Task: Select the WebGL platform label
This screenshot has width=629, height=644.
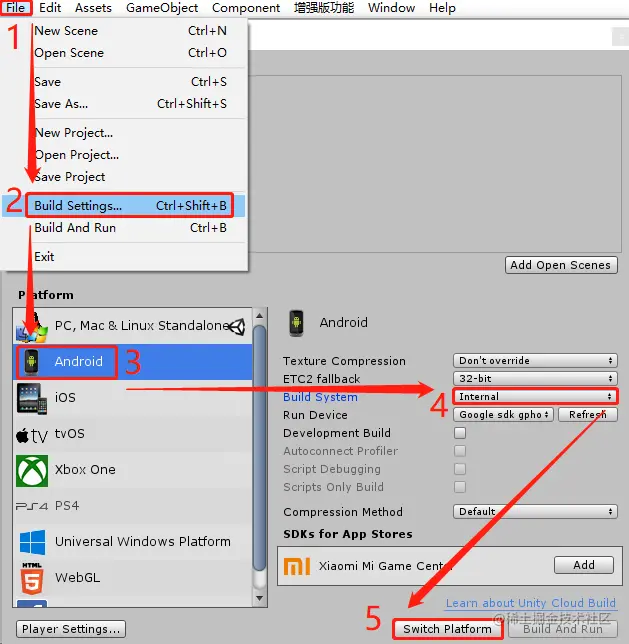Action: click(x=77, y=578)
